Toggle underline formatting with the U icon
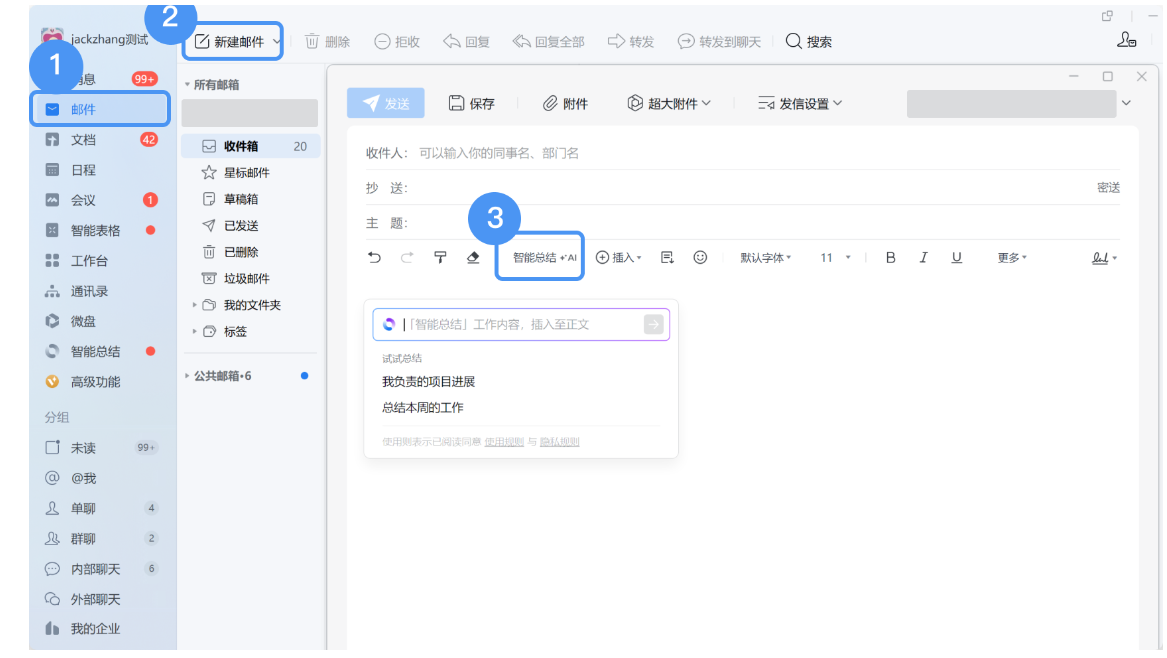The image size is (1167, 658). 956,257
